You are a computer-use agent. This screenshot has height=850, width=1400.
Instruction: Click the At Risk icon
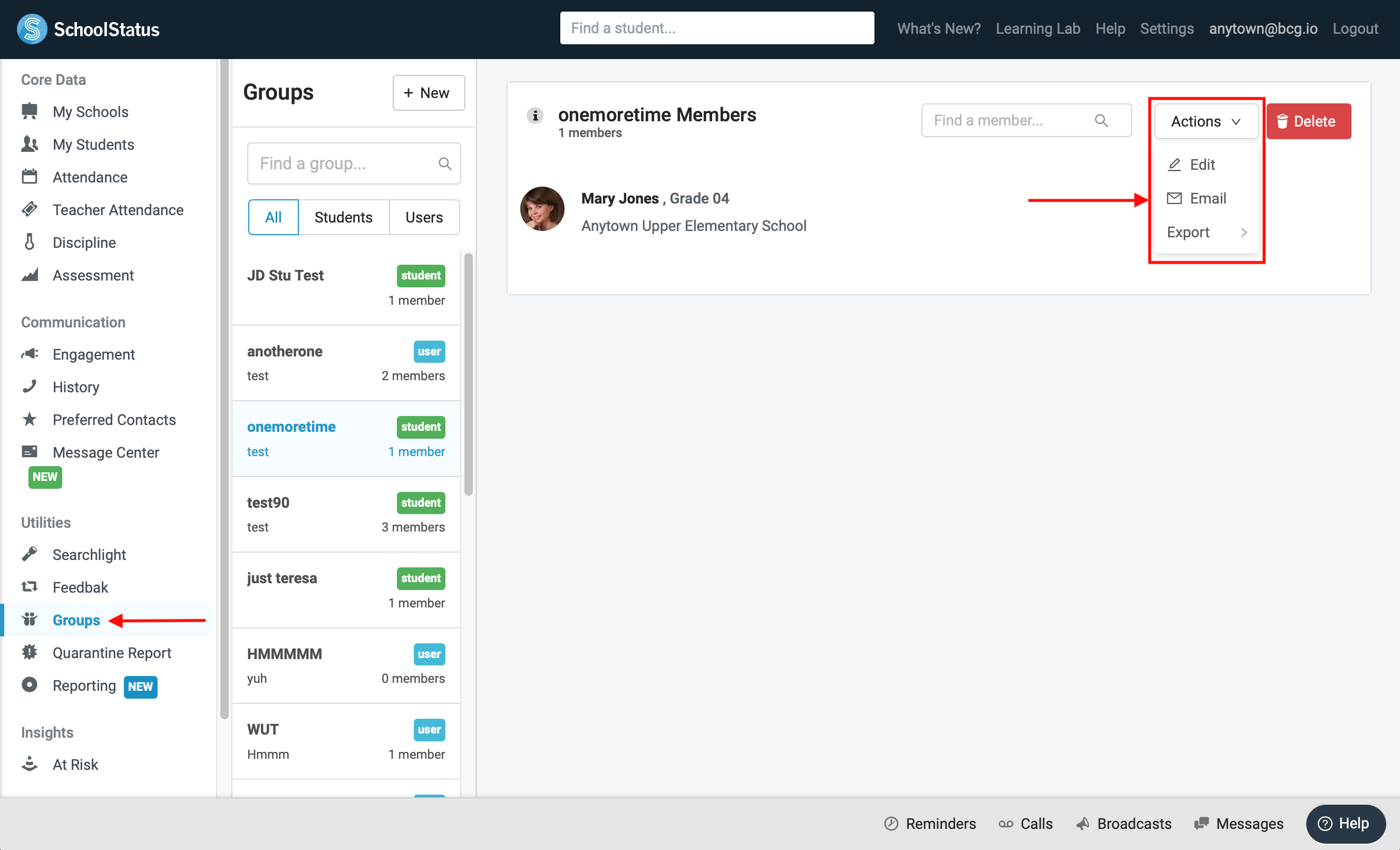[30, 764]
